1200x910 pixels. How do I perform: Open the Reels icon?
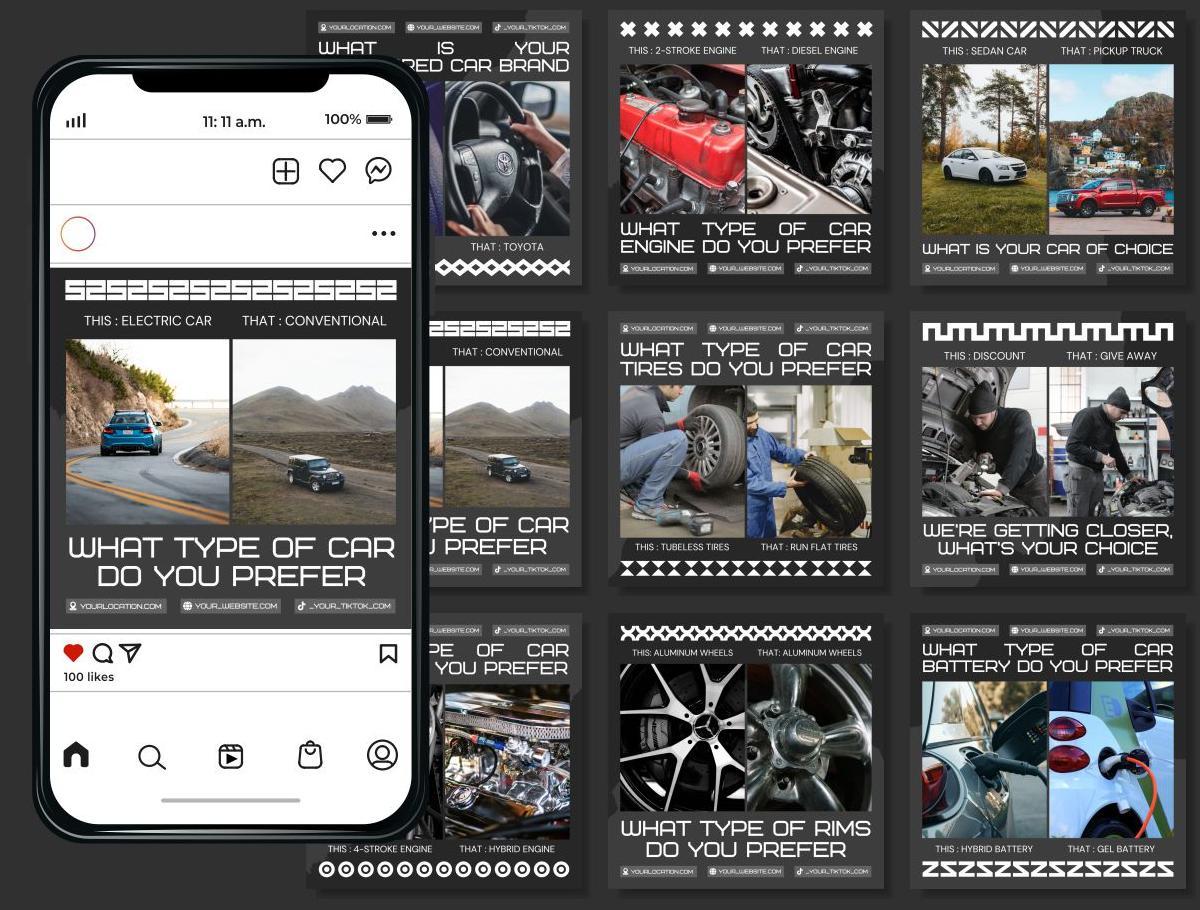coord(230,756)
